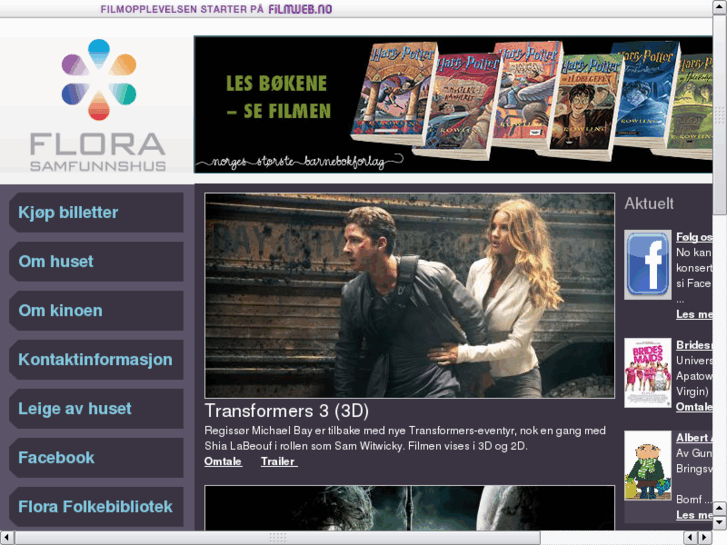This screenshot has width=727, height=545.
Task: Go to Om huset page
Action: point(96,262)
